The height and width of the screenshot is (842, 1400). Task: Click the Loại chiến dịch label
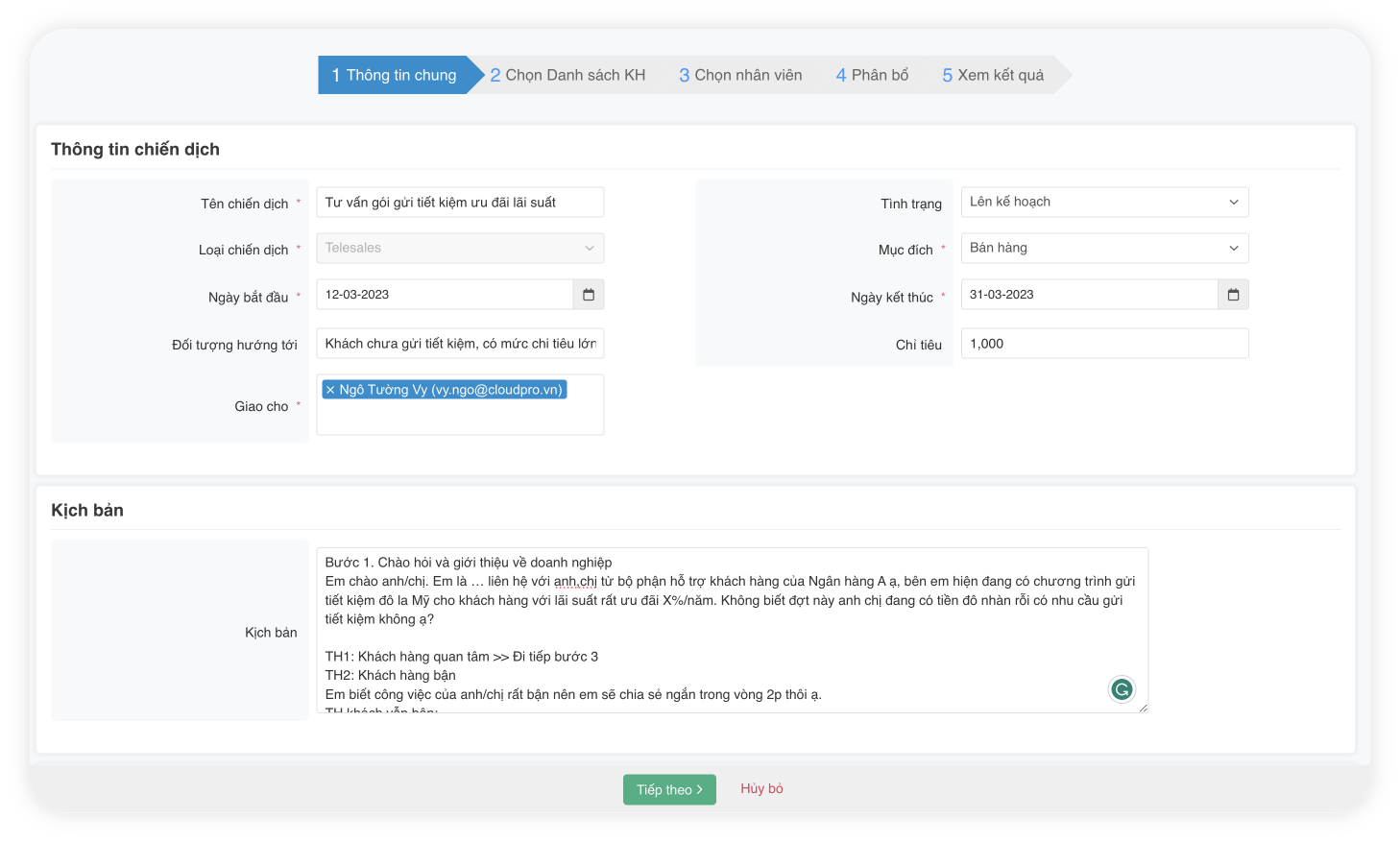tap(243, 250)
